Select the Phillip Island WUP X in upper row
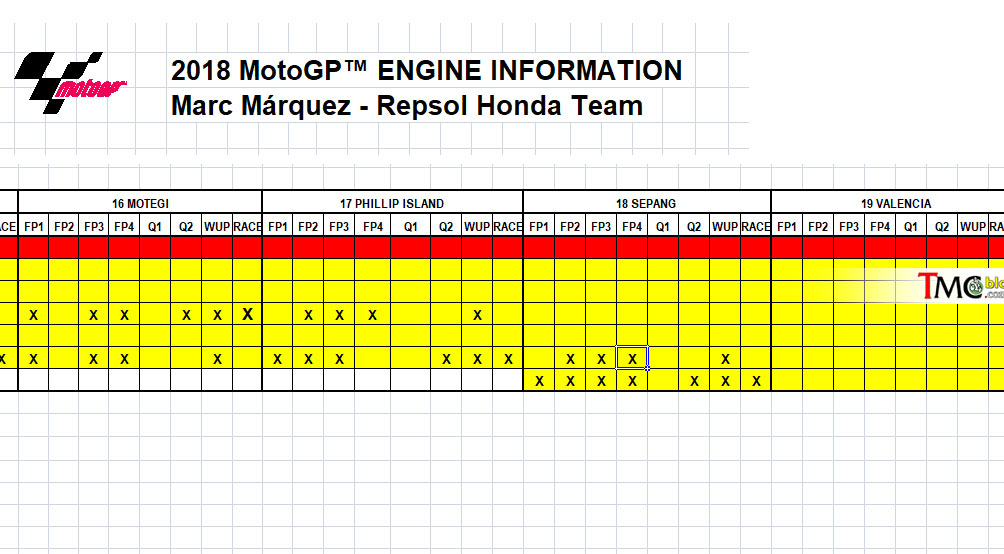Image resolution: width=1004 pixels, height=554 pixels. (x=477, y=314)
